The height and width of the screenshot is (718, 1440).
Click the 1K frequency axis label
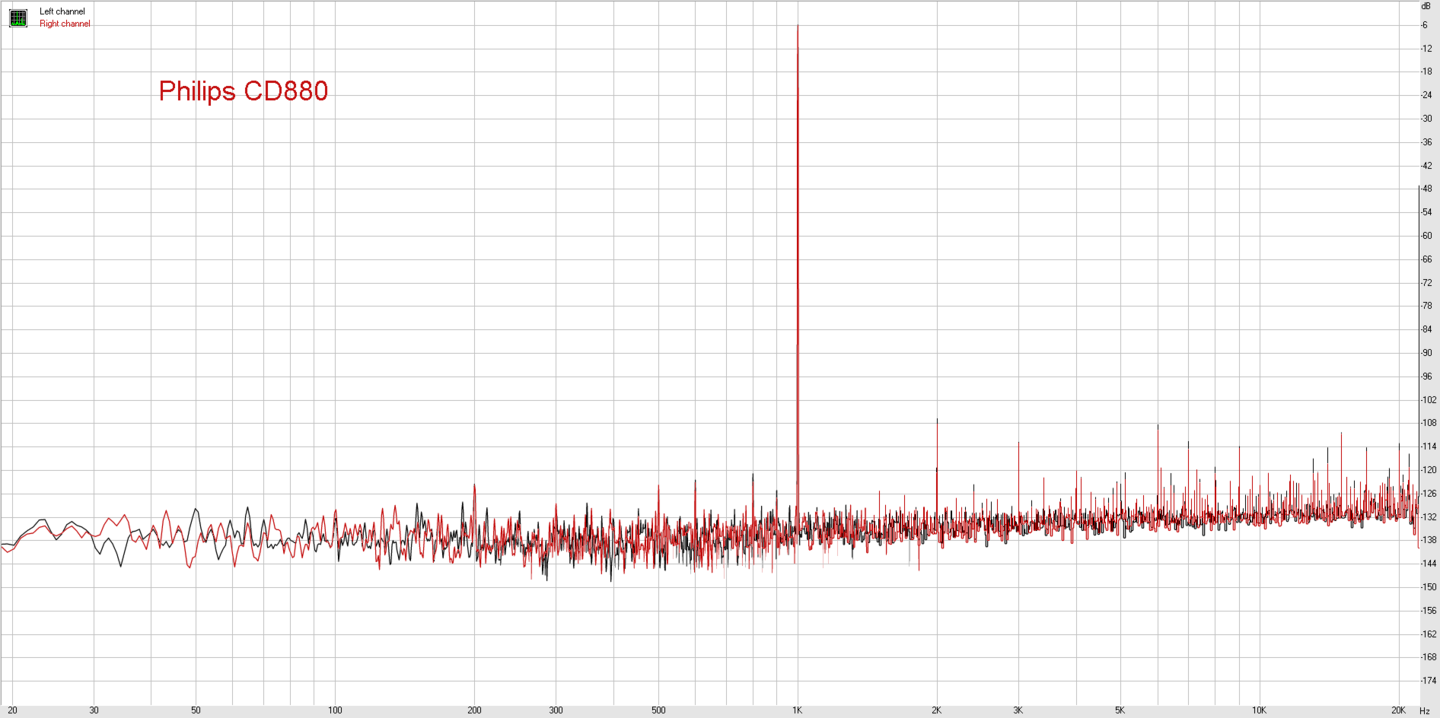click(x=797, y=710)
